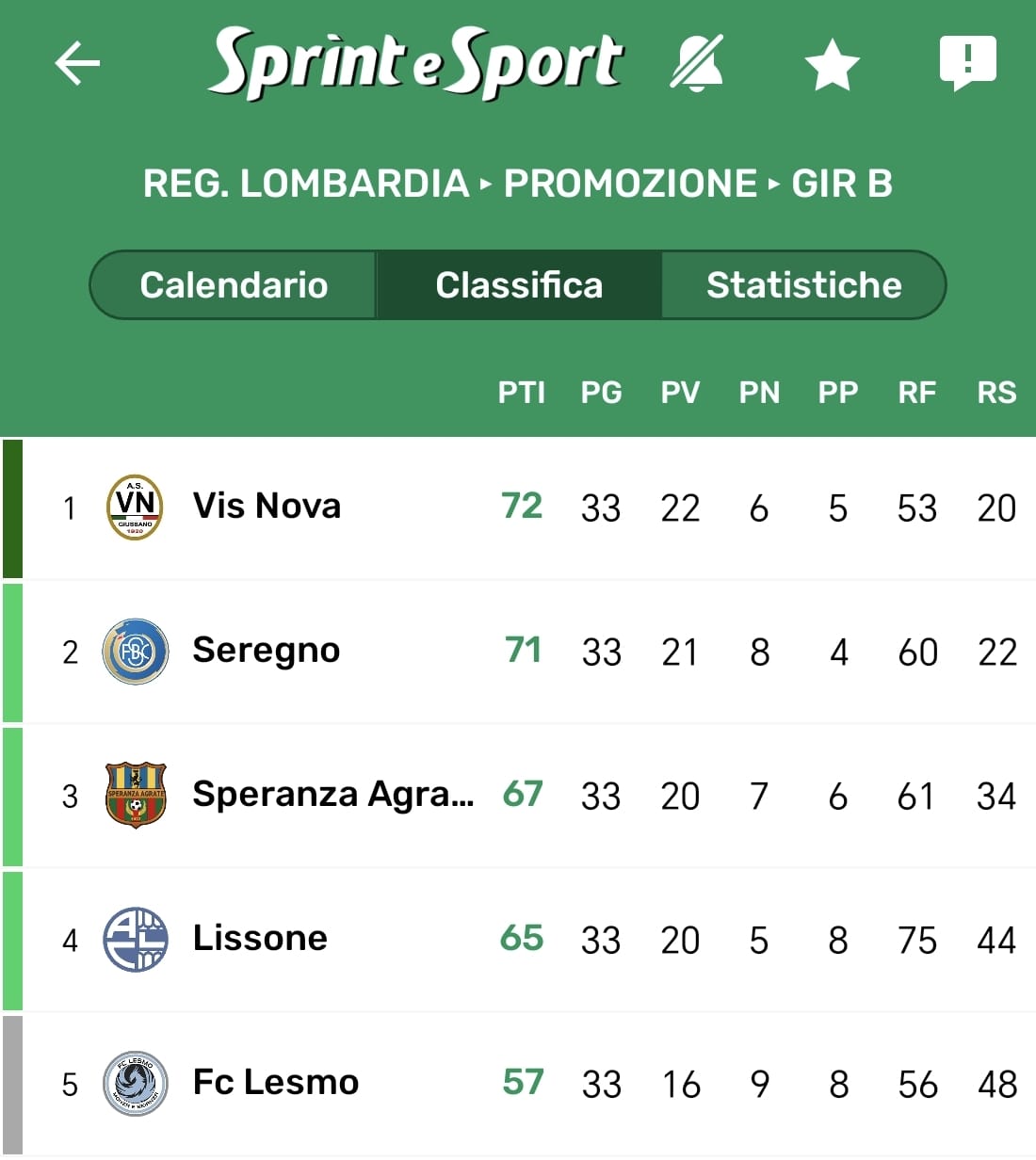Click the Seregno team crest

click(x=135, y=652)
